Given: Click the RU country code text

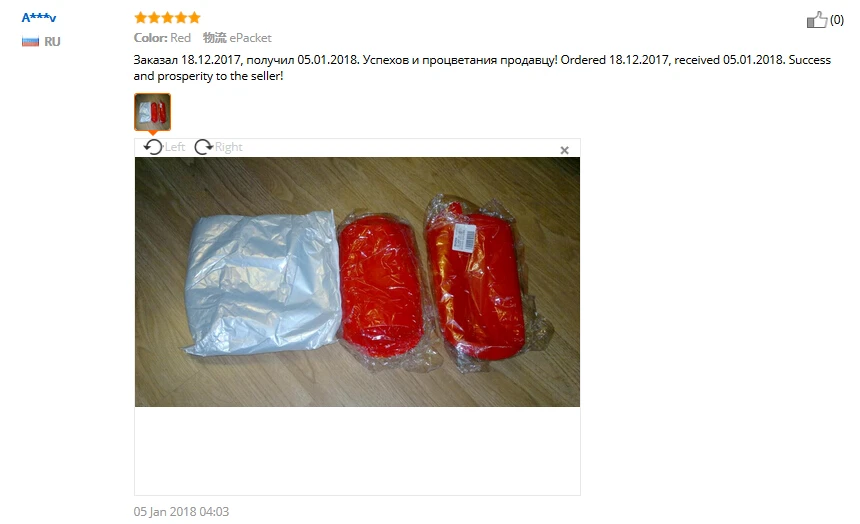Looking at the screenshot, I should 52,42.
